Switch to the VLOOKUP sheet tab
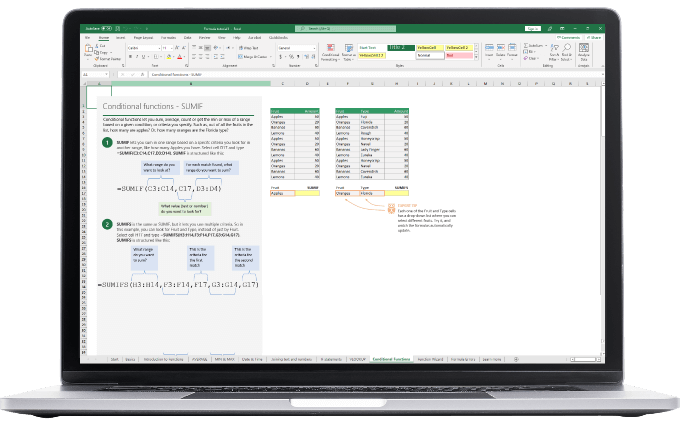 click(358, 359)
